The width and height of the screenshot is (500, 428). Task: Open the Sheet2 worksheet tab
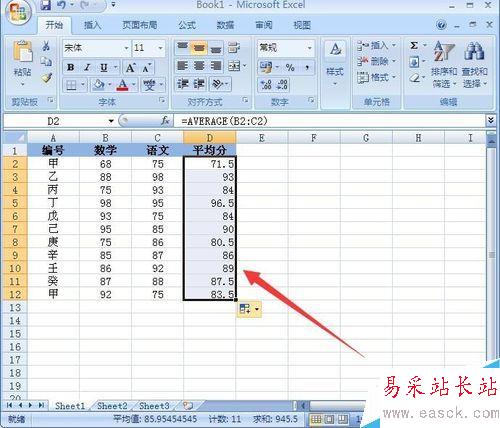tap(112, 406)
